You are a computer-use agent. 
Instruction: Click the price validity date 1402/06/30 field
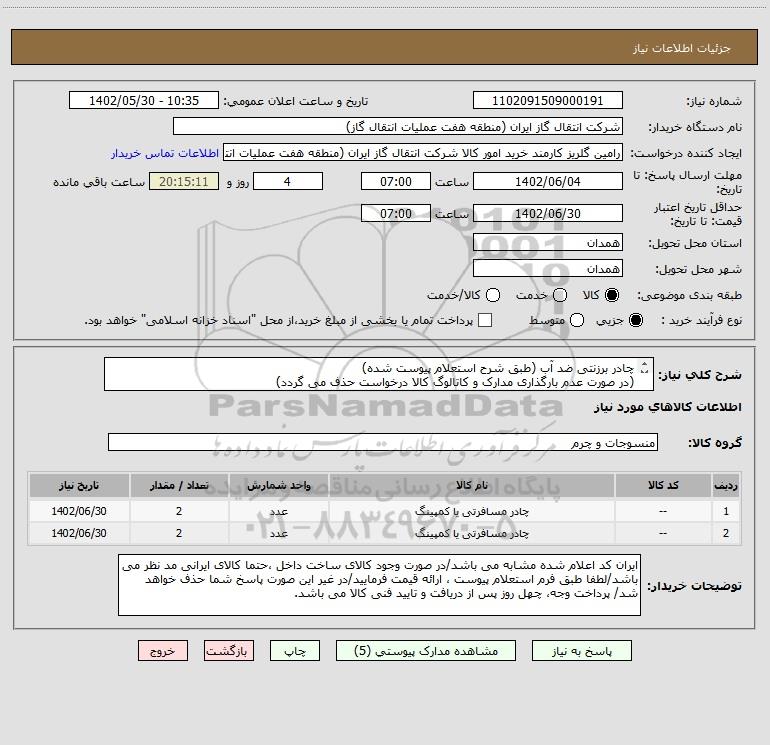[548, 213]
